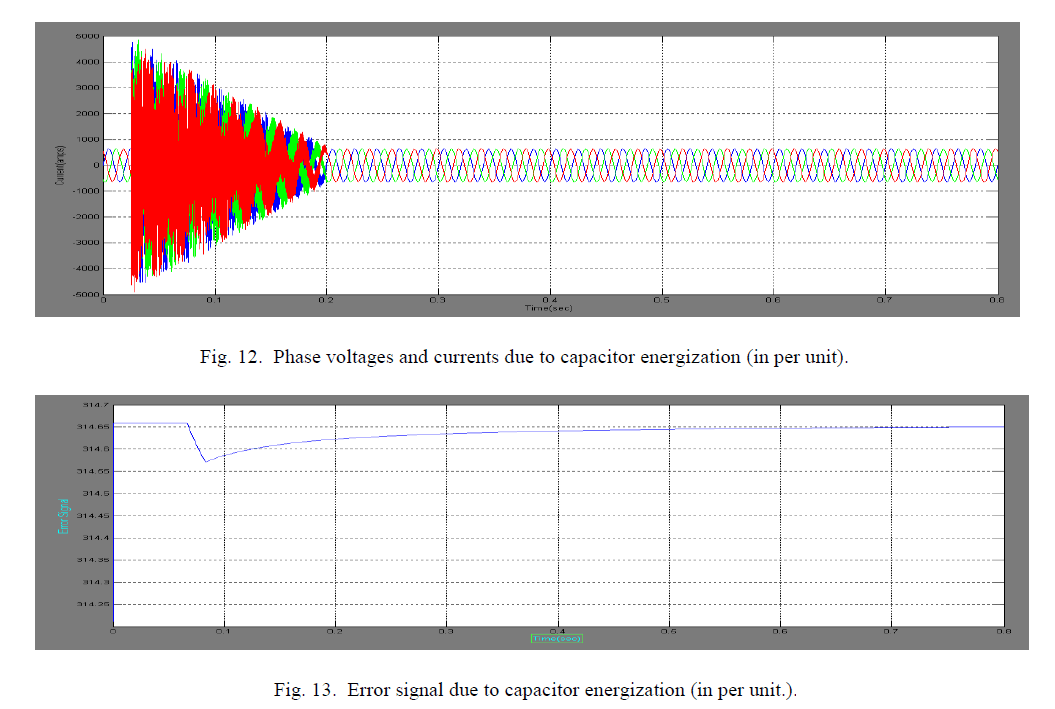Click the 0.5 x-axis tick of the error plot
1055x709 pixels.
[669, 632]
